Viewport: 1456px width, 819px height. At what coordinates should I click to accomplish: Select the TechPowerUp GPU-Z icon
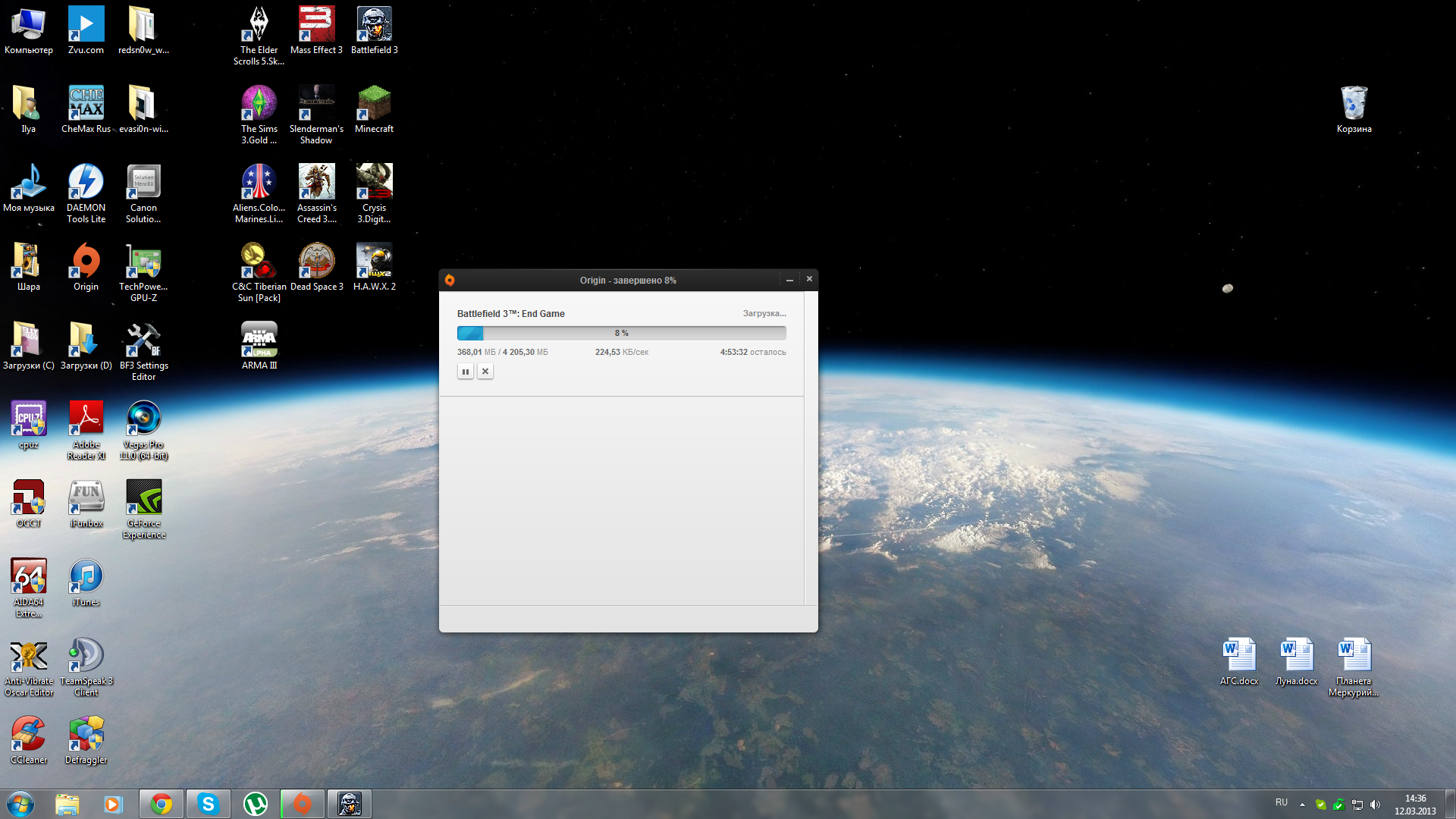(x=143, y=273)
